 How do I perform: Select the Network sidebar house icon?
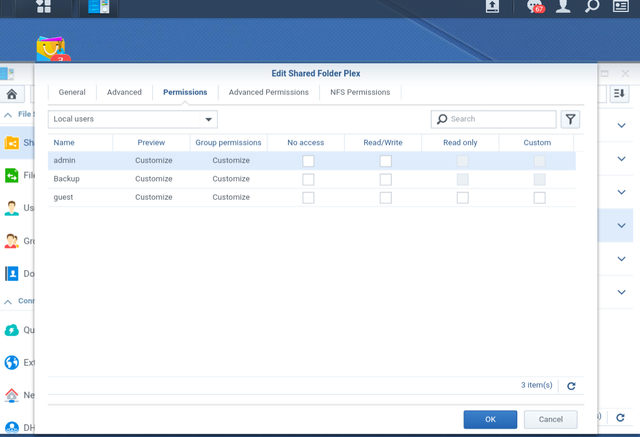11,395
